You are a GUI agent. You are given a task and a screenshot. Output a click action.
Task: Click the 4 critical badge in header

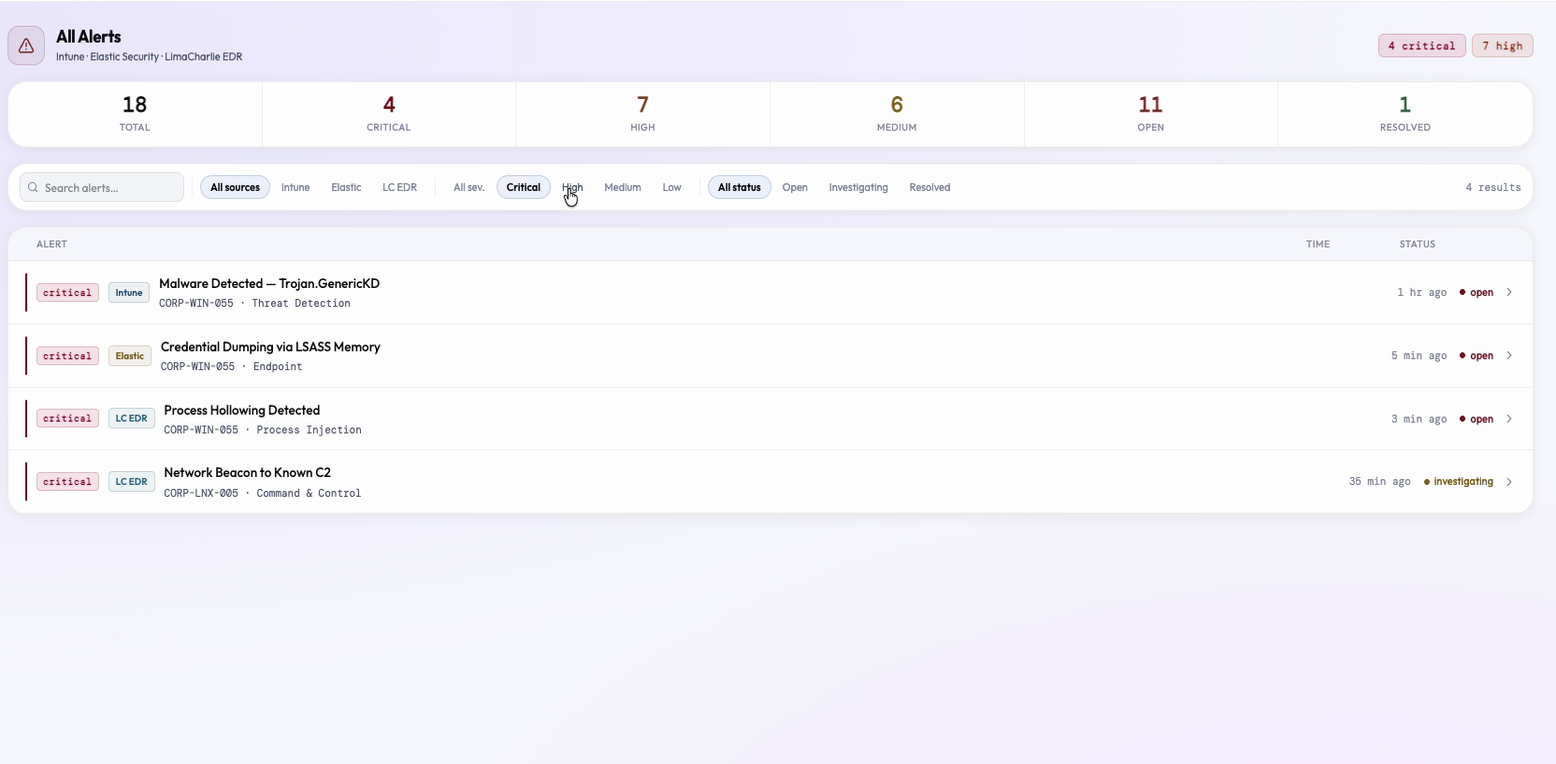tap(1421, 46)
